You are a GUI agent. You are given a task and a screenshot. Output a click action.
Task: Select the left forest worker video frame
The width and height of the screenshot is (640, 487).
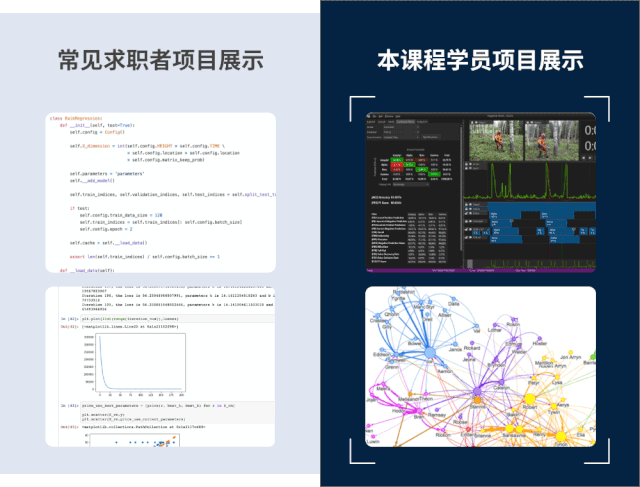(x=496, y=140)
